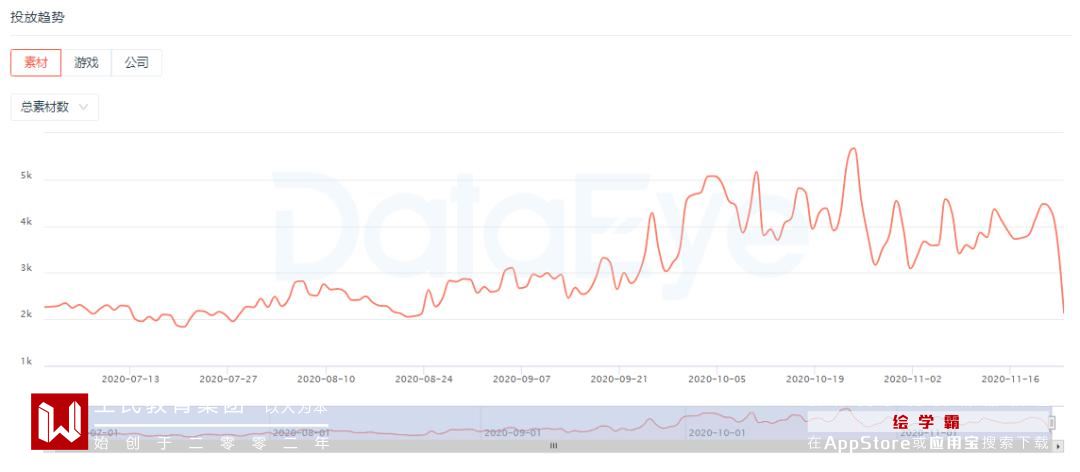Image resolution: width=1080 pixels, height=472 pixels.
Task: Click the 1k y-axis label
Action: click(x=27, y=362)
